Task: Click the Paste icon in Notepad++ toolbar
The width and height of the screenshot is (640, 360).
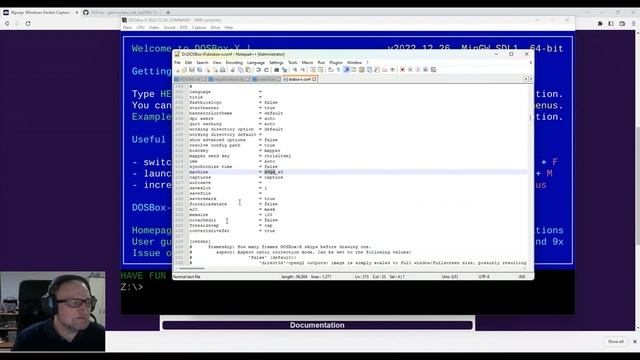Action: (248, 70)
